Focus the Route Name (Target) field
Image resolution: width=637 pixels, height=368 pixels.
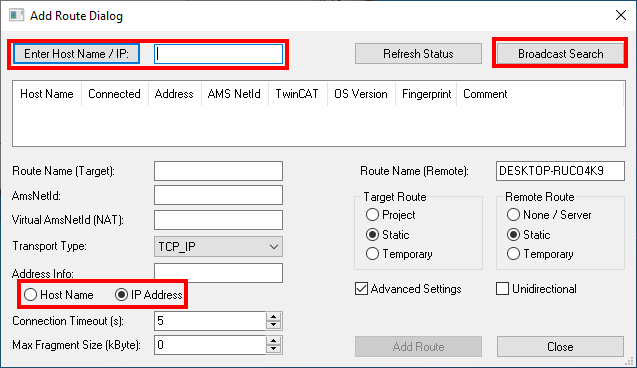tap(219, 171)
